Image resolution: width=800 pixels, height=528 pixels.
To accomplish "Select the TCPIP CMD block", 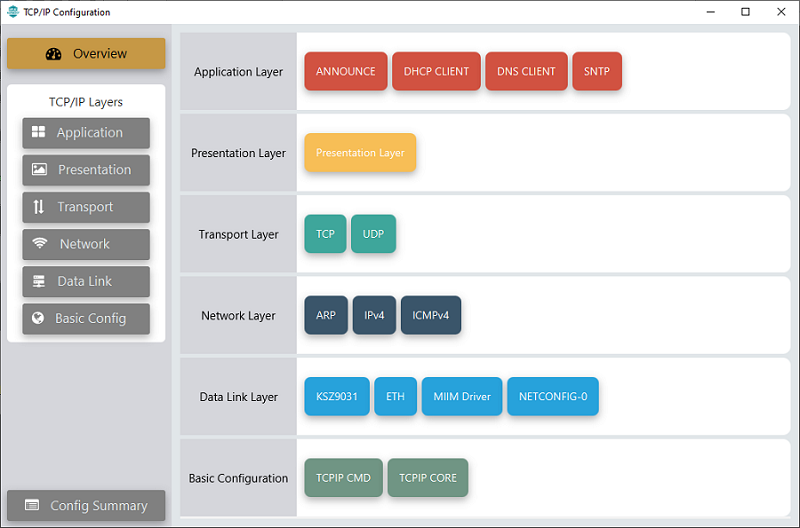I will coord(343,477).
